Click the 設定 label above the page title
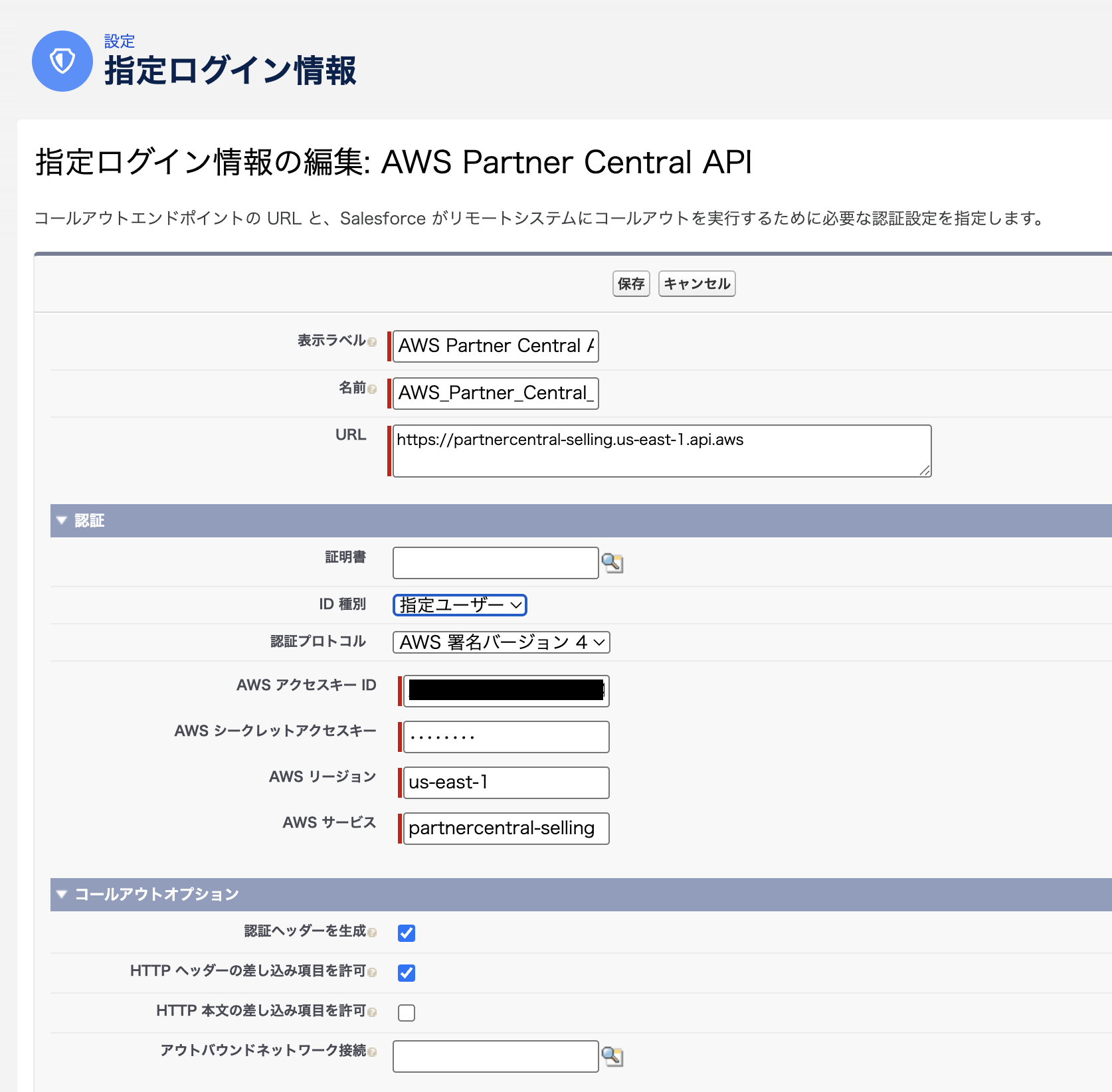The height and width of the screenshot is (1092, 1112). coord(120,41)
